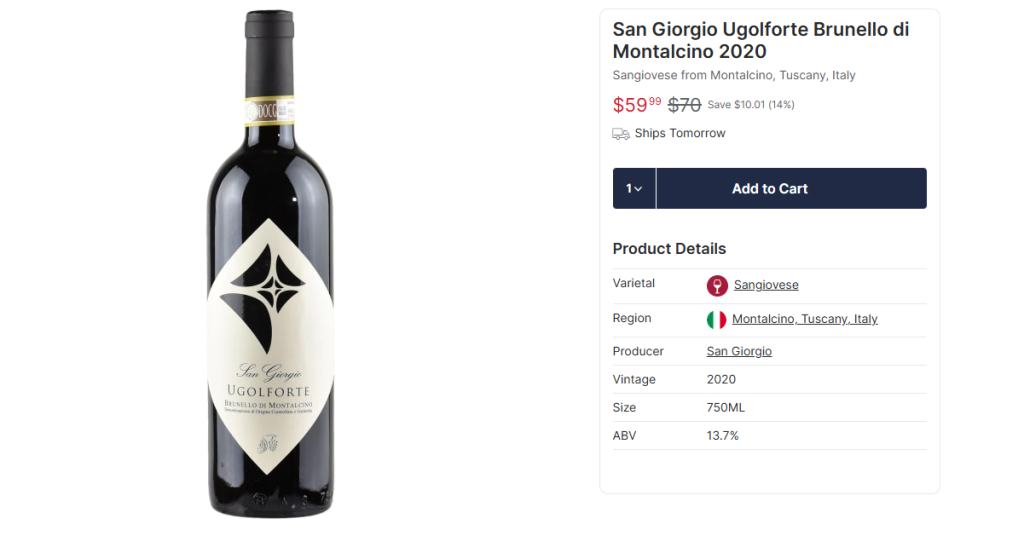
Task: Select the 13.7% ABV value
Action: coord(722,436)
